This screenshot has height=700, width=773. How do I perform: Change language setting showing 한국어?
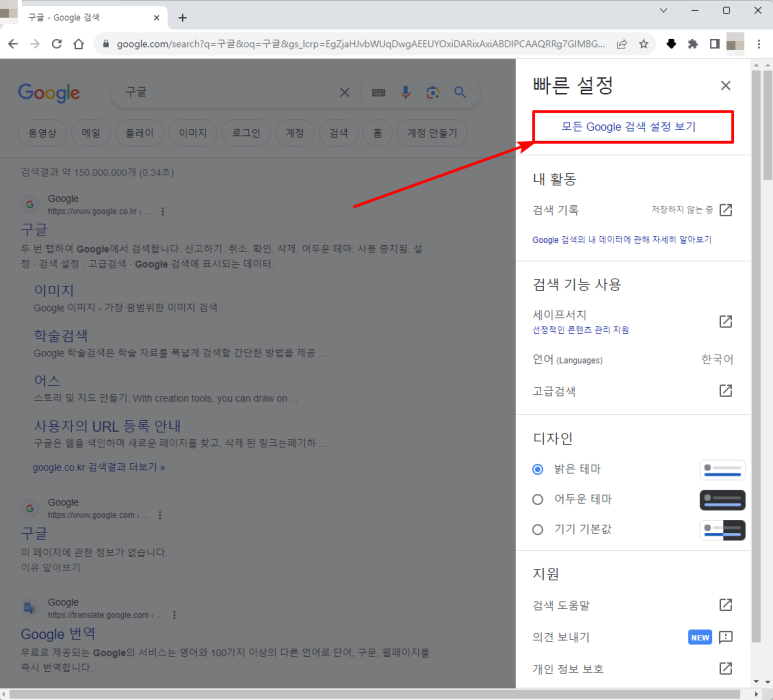coord(717,359)
